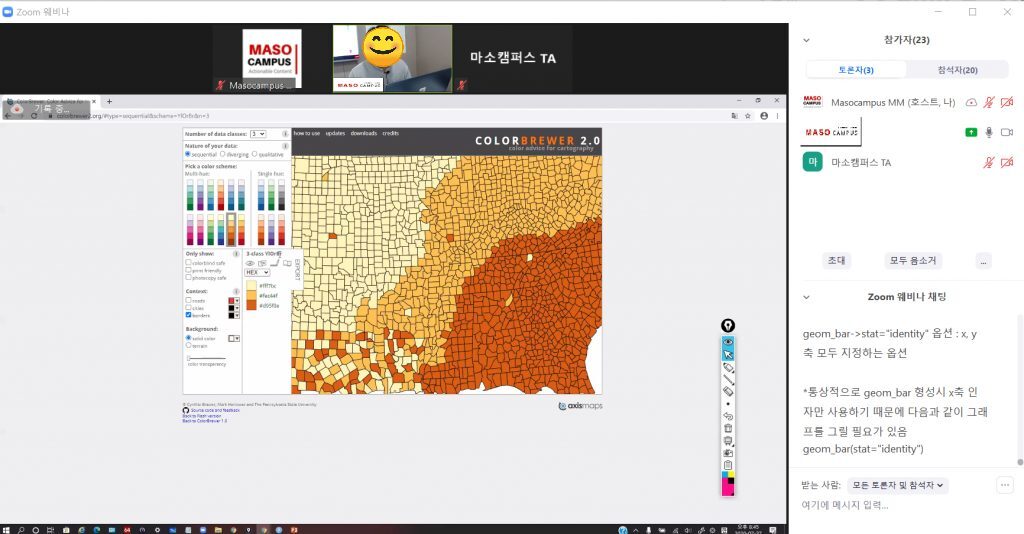This screenshot has width=1024, height=534.
Task: Enable the colorblind safe checkbox
Action: coord(188,263)
